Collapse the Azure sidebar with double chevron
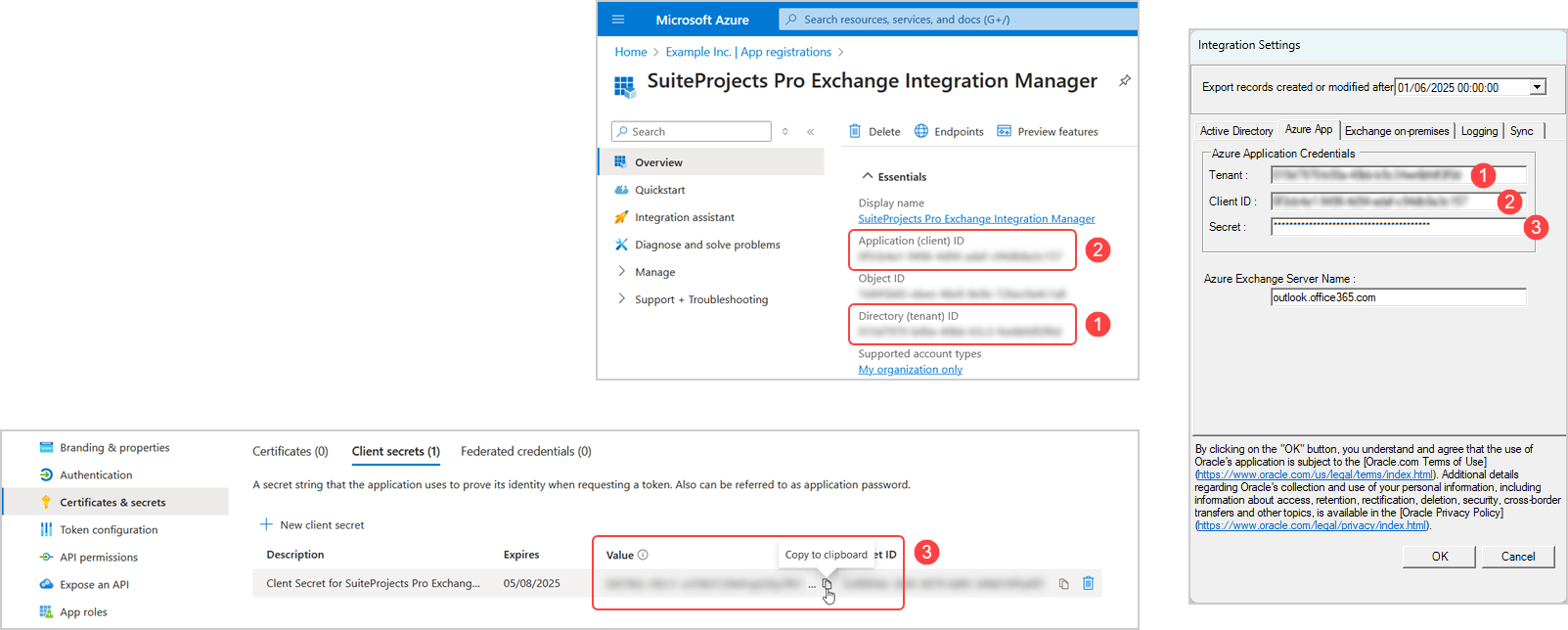Image resolution: width=1568 pixels, height=630 pixels. point(810,132)
